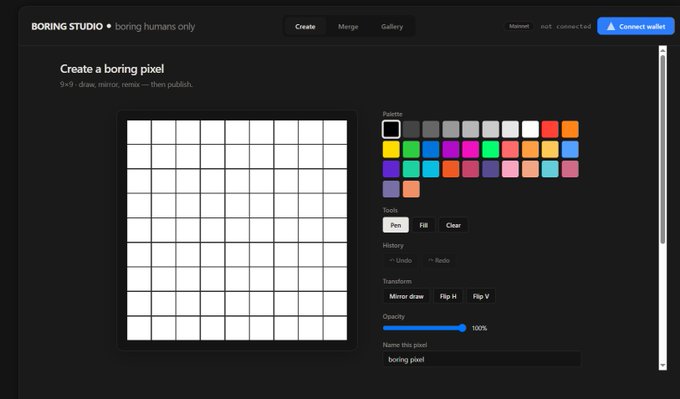Adjust the Opacity slider handle
Image resolution: width=680 pixels, height=399 pixels.
tap(462, 328)
